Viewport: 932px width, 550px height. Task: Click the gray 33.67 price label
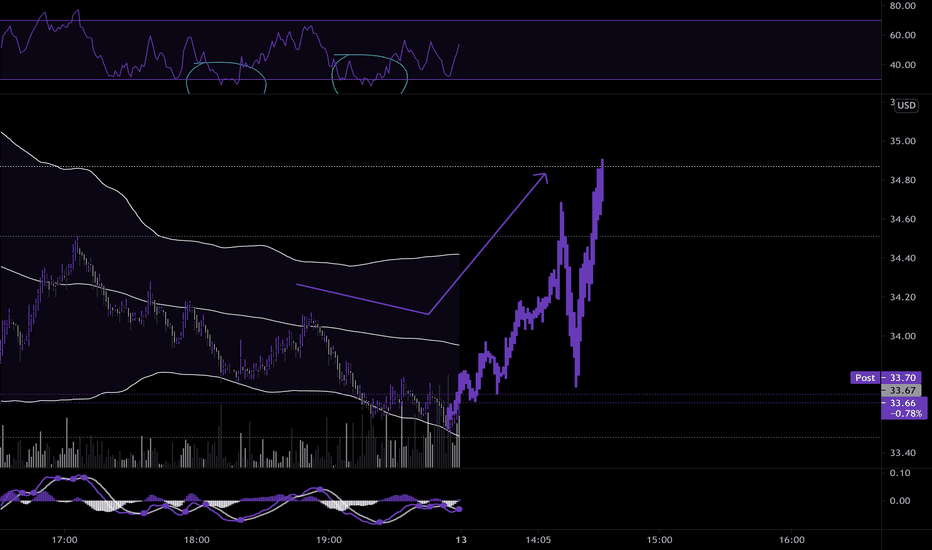[901, 391]
